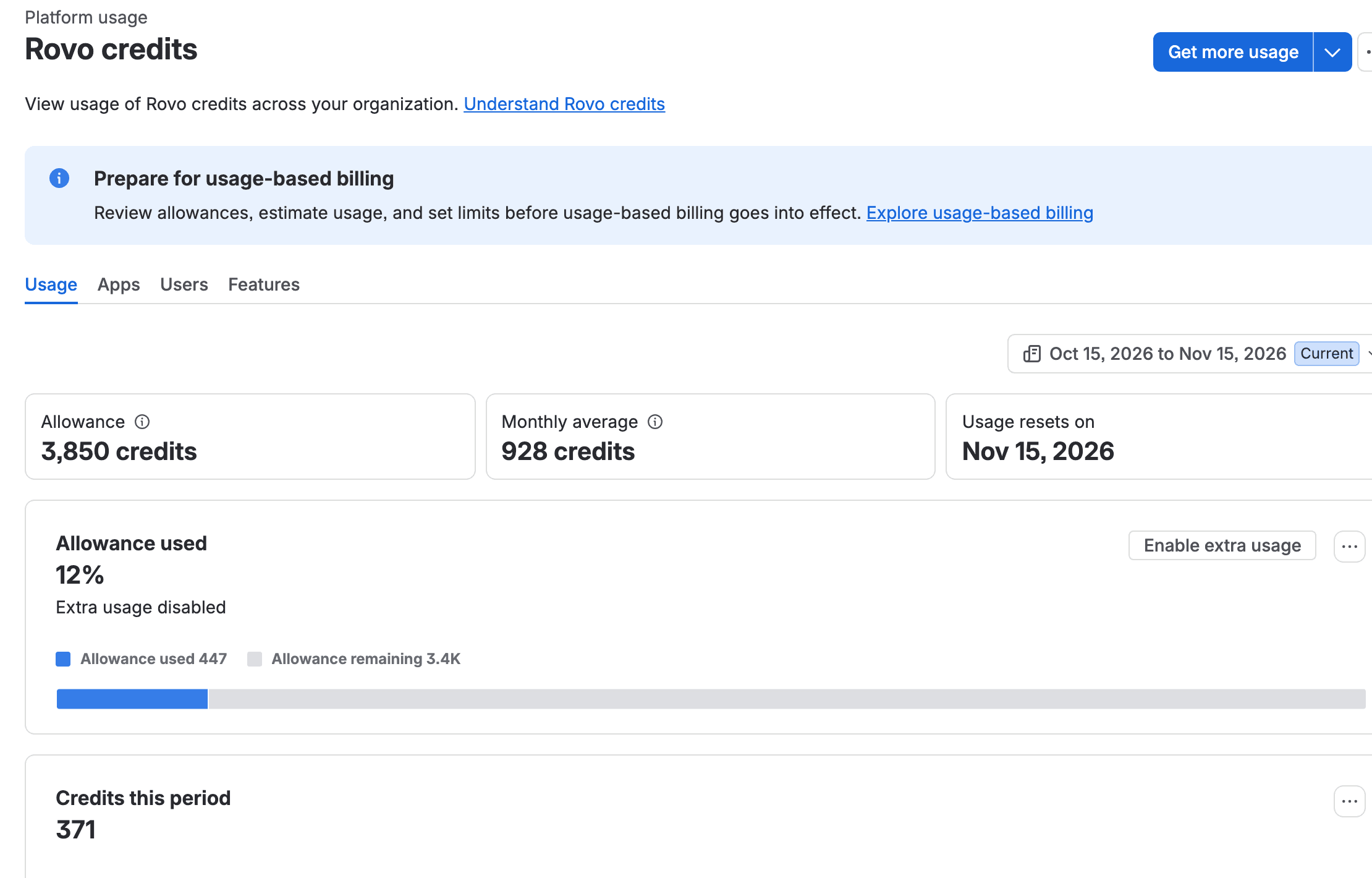
Task: Click the blue used portion of progress bar
Action: coord(132,699)
